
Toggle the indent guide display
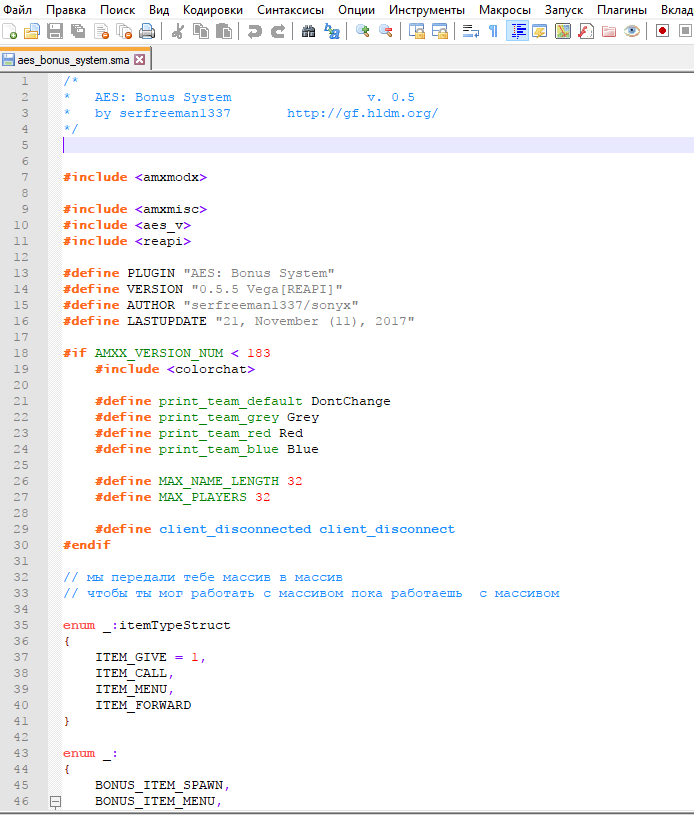click(517, 32)
